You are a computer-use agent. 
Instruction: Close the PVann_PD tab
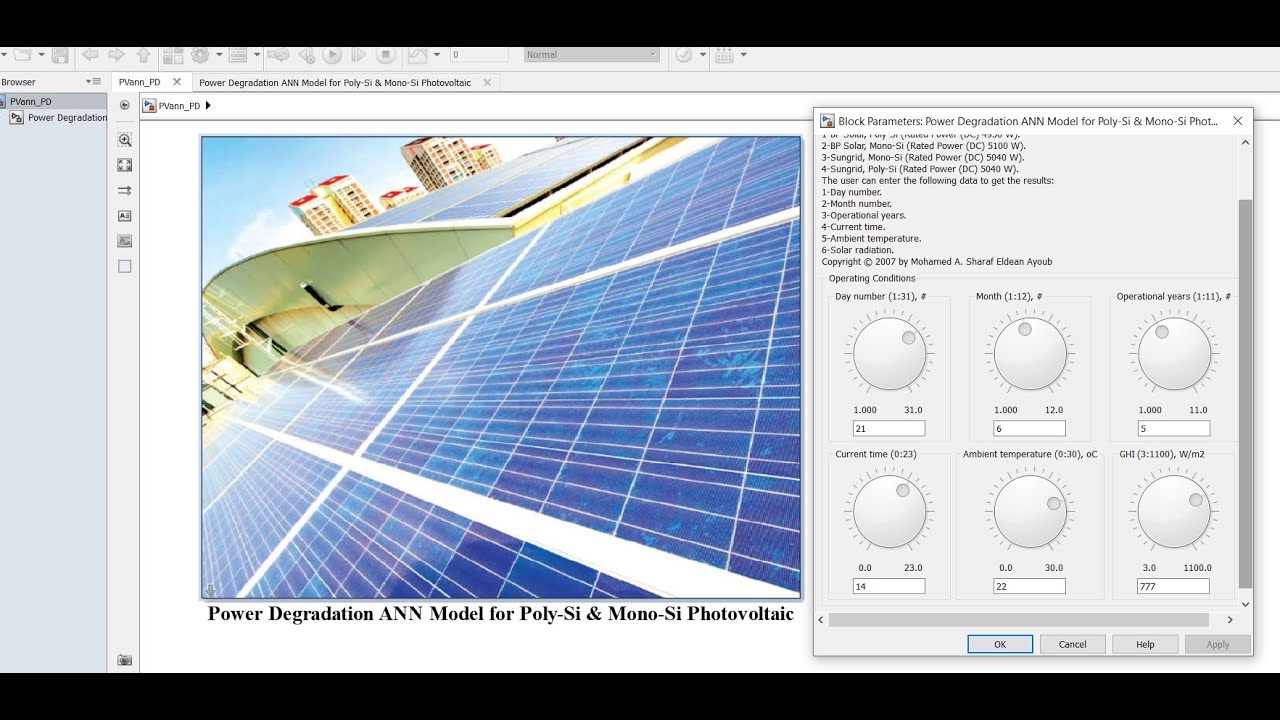click(177, 82)
